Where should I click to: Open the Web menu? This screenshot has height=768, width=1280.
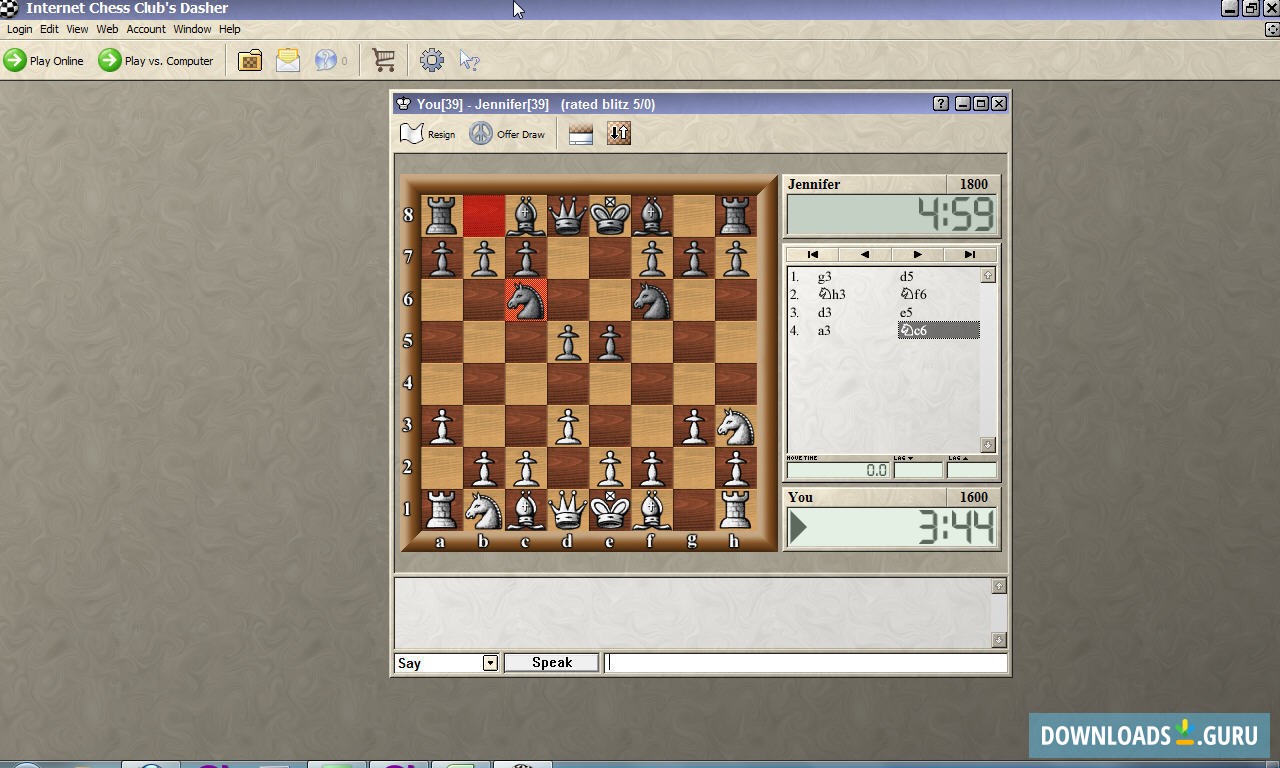107,30
